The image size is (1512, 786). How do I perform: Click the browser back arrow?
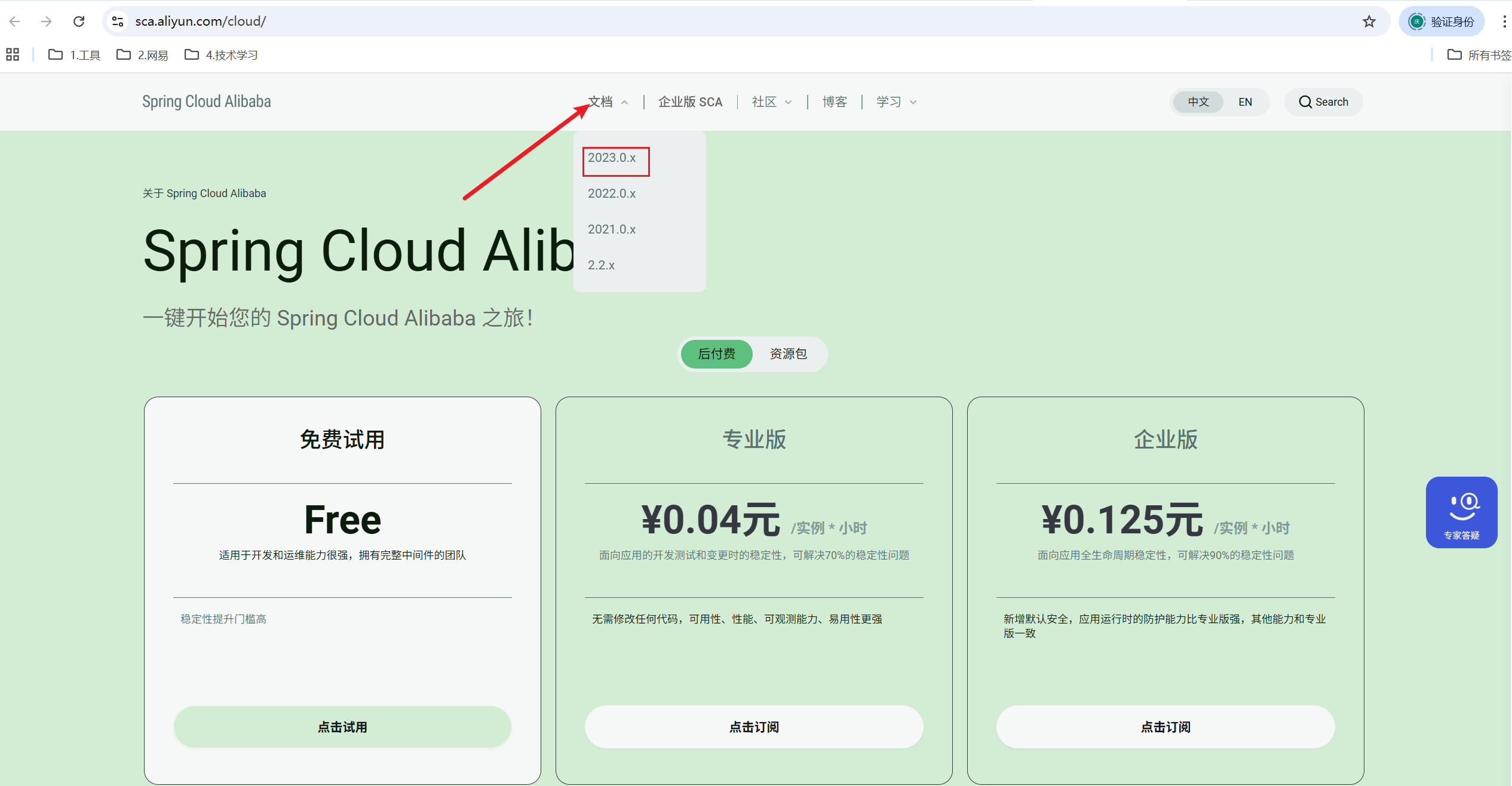tap(15, 22)
